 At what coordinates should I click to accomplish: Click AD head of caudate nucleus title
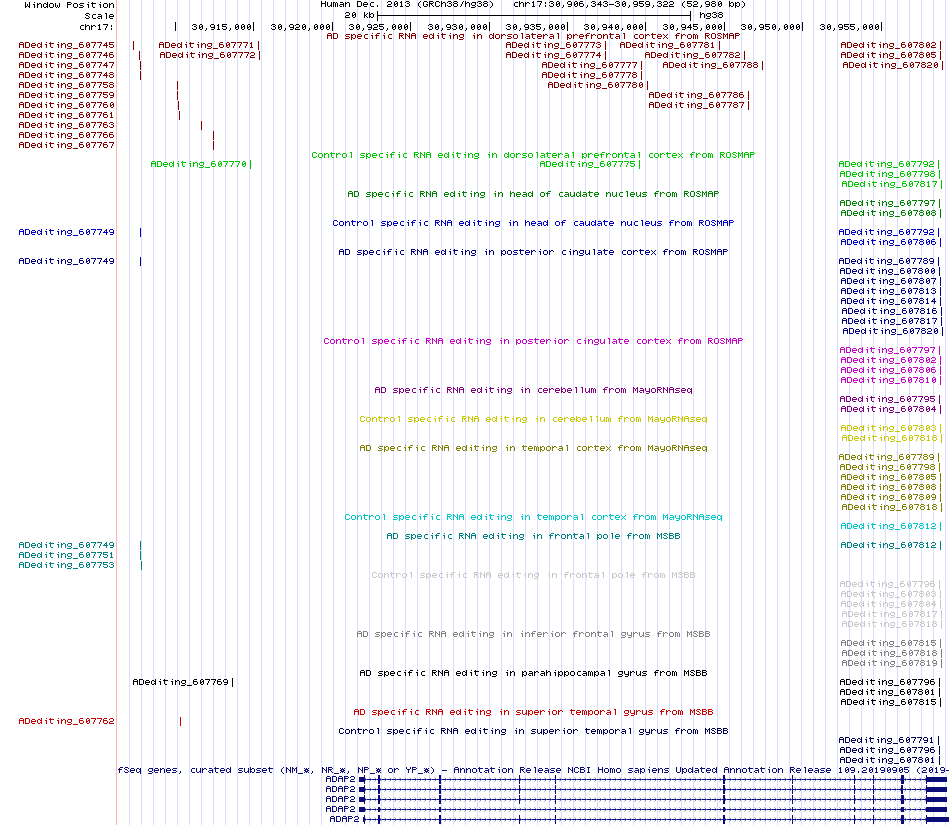click(533, 194)
